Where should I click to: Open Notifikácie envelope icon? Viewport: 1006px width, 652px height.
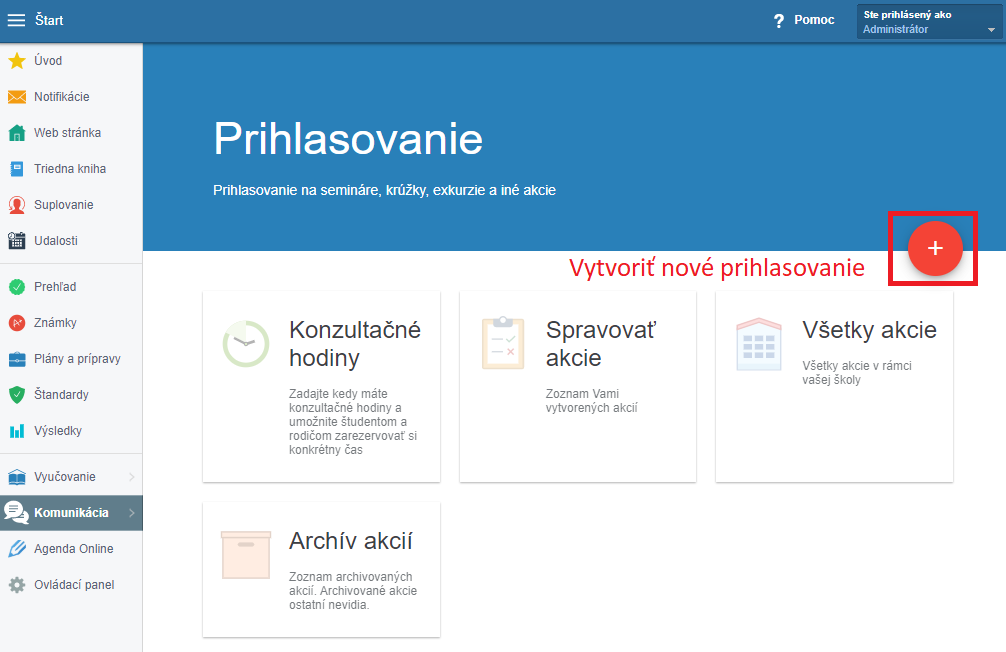[17, 97]
